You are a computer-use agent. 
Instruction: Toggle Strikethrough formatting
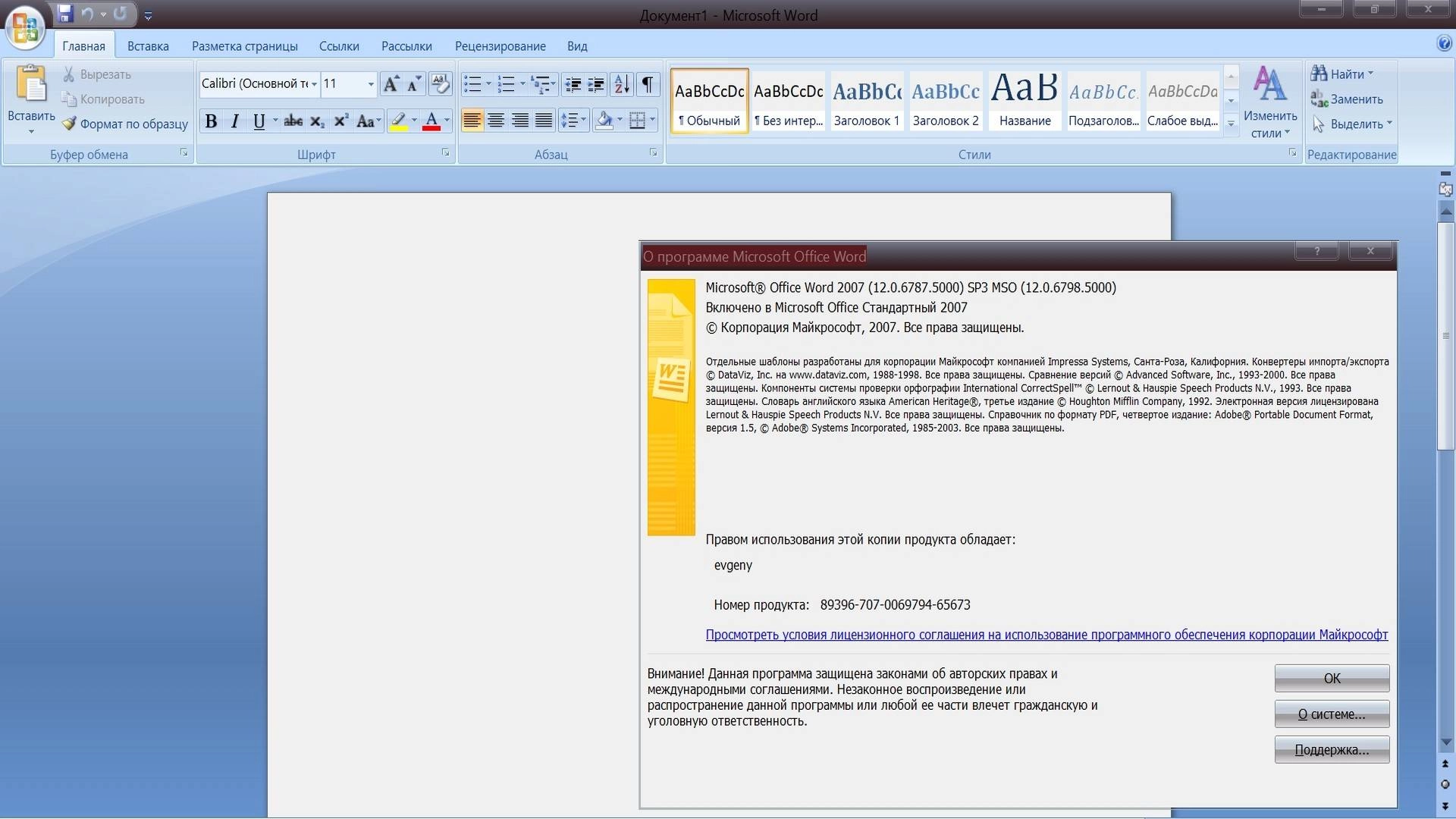293,121
